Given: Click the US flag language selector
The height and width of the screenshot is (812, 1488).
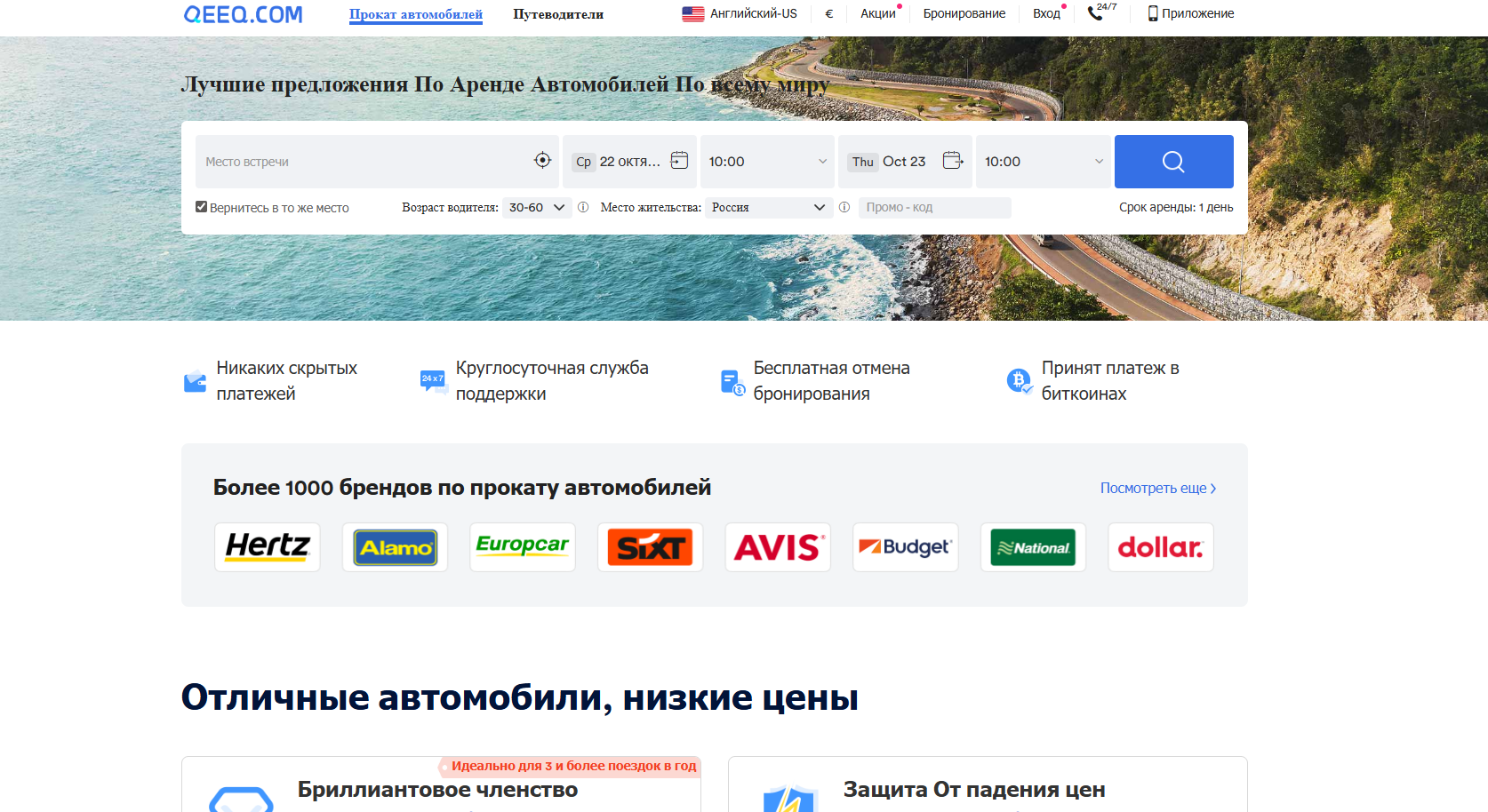Looking at the screenshot, I should pos(693,14).
